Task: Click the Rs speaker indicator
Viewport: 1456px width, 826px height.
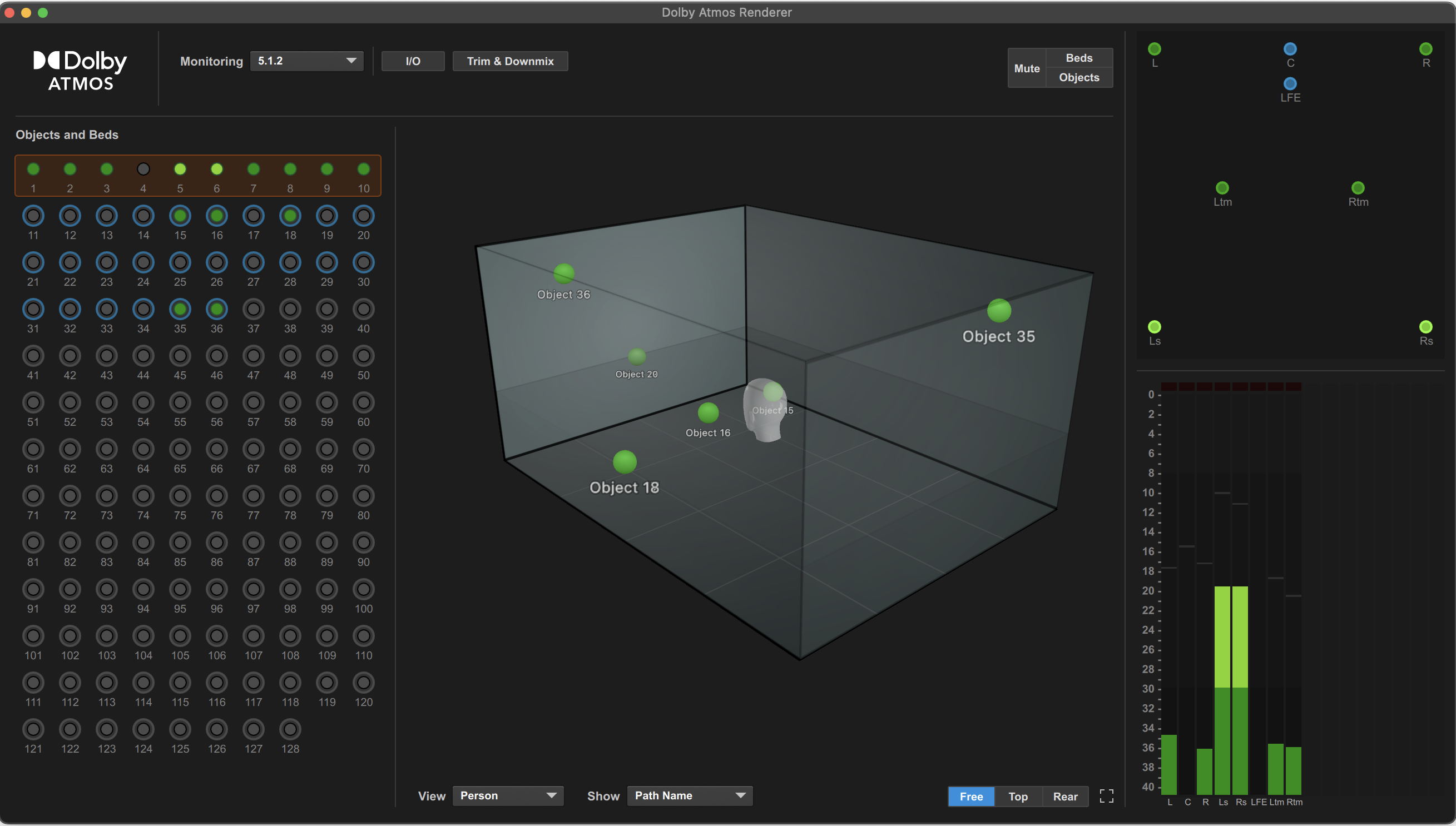Action: coord(1425,327)
